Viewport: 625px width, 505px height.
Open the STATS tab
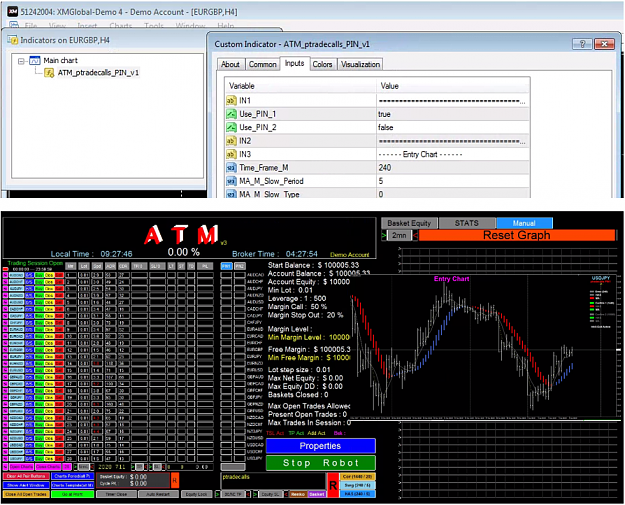pyautogui.click(x=466, y=223)
